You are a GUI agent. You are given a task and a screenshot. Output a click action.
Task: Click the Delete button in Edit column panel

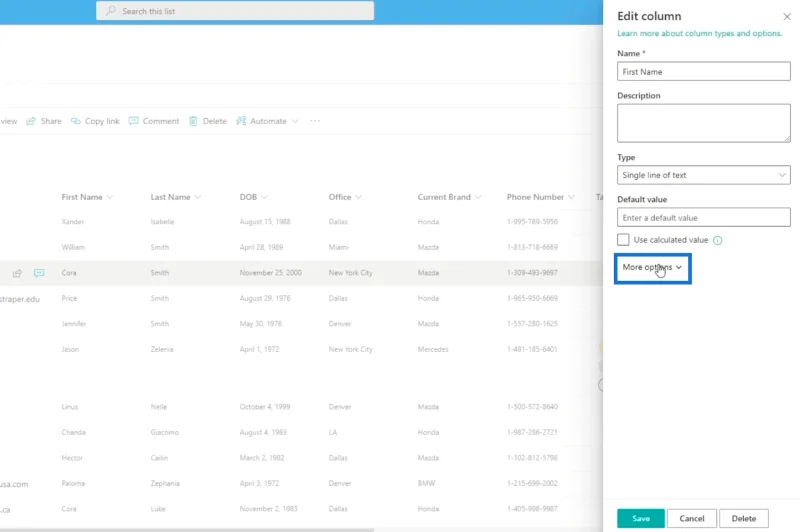pyautogui.click(x=744, y=518)
